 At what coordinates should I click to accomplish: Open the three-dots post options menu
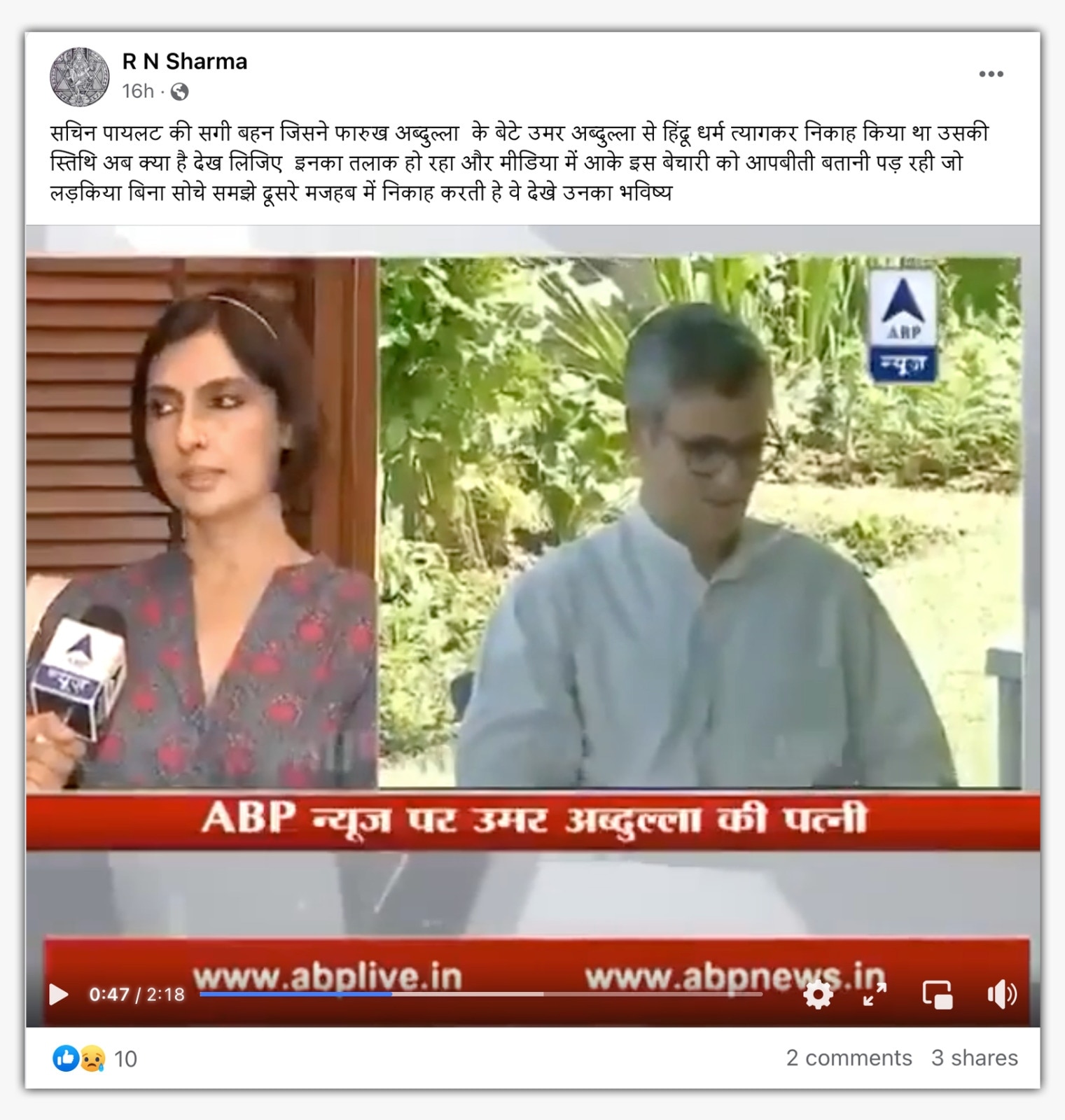pos(991,74)
